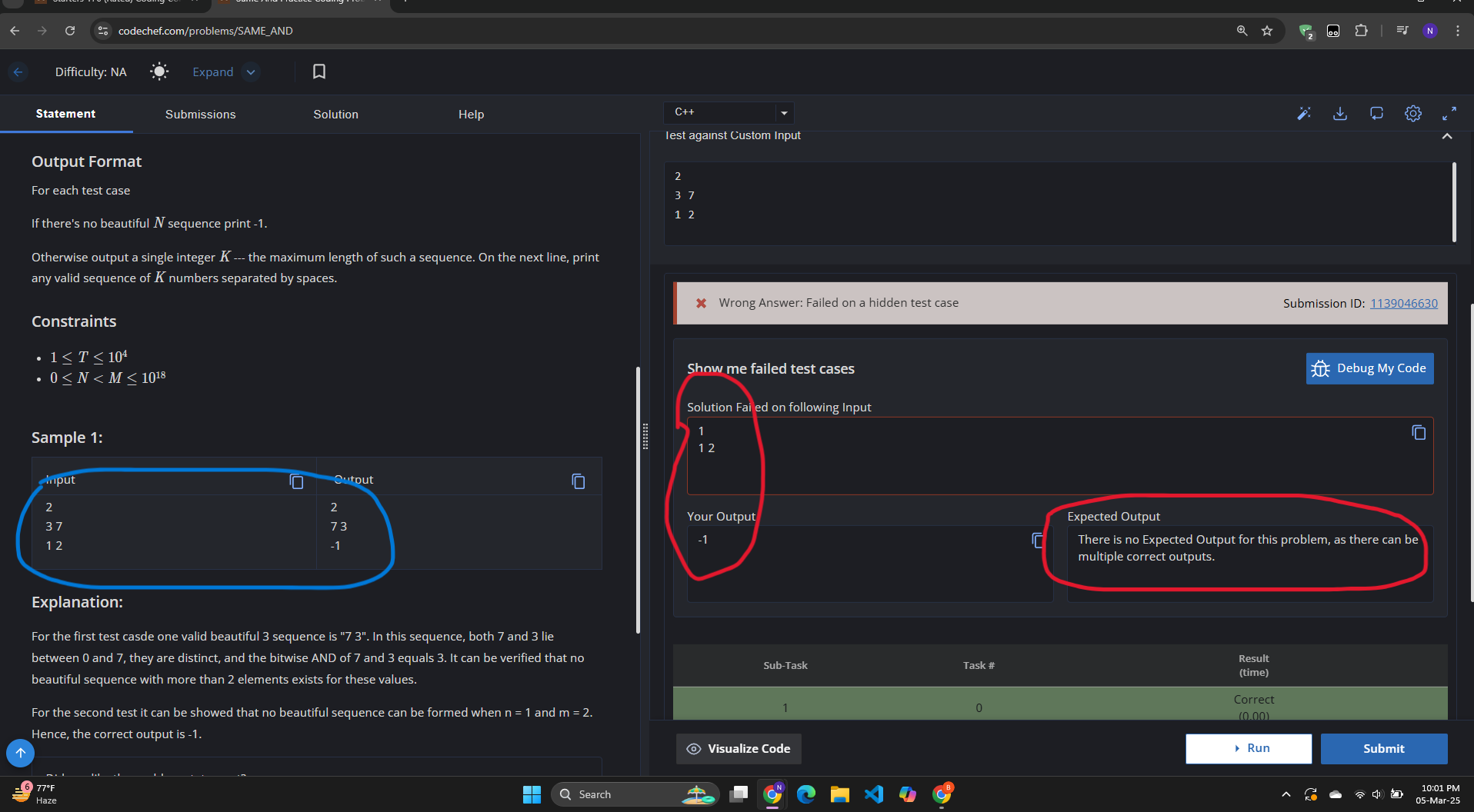Open the clock showing 10:01 PM
Image resolution: width=1474 pixels, height=812 pixels.
click(x=1439, y=794)
